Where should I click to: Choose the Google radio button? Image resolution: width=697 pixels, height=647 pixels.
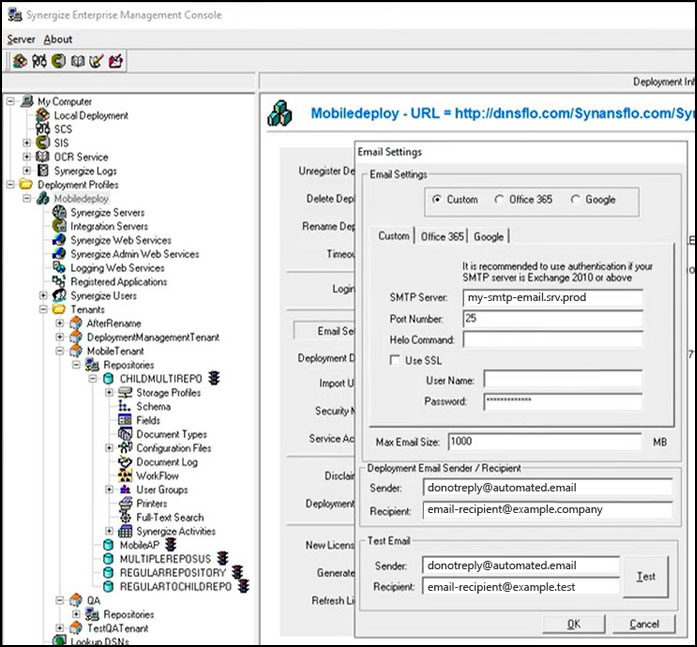point(575,200)
